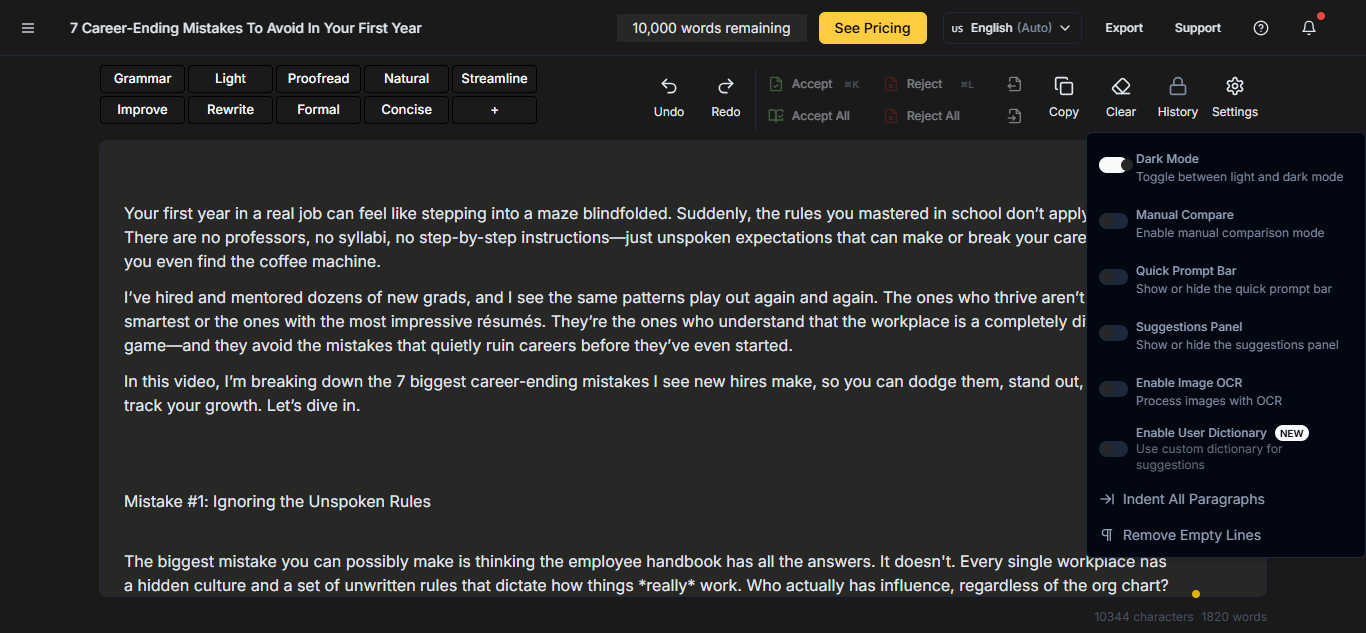Viewport: 1366px width, 633px height.
Task: Enable the Suggestions Panel toggle
Action: 1114,333
